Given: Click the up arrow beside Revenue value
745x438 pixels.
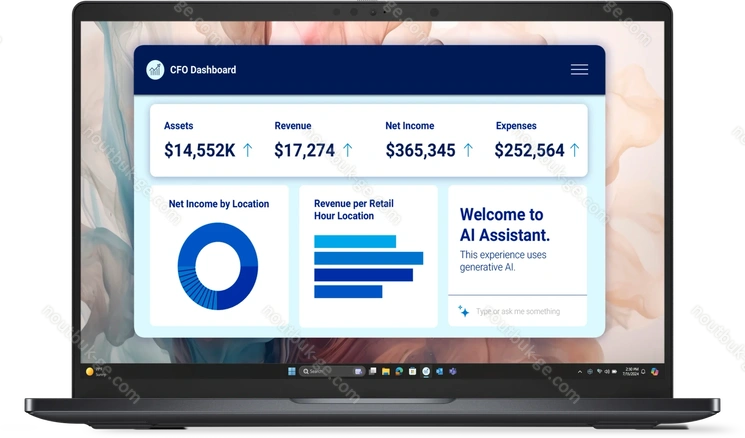Looking at the screenshot, I should [348, 150].
